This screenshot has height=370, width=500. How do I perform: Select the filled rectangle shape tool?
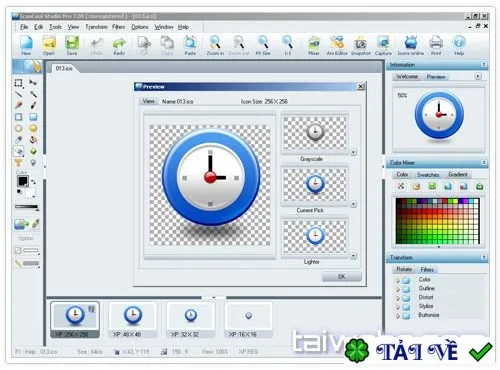[x=33, y=117]
